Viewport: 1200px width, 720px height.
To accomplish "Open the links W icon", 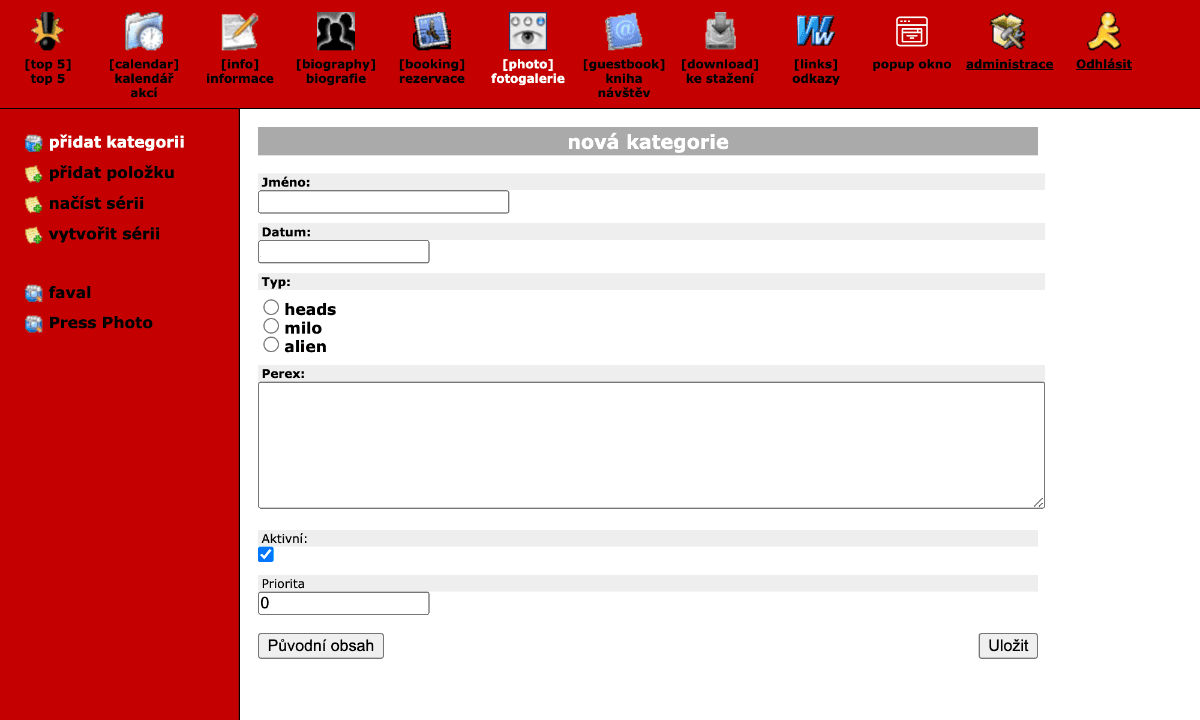I will tap(816, 32).
